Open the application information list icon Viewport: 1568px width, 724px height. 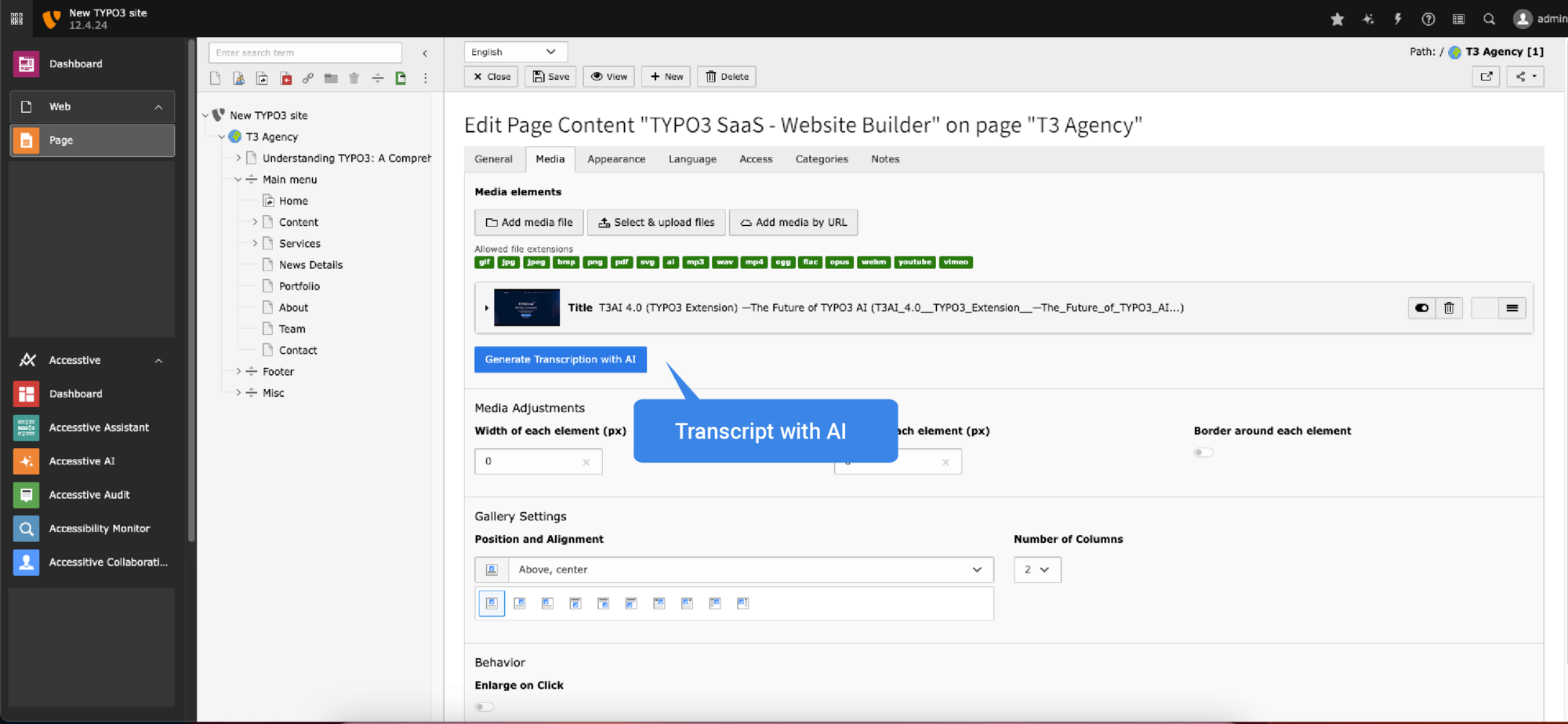(x=1458, y=19)
